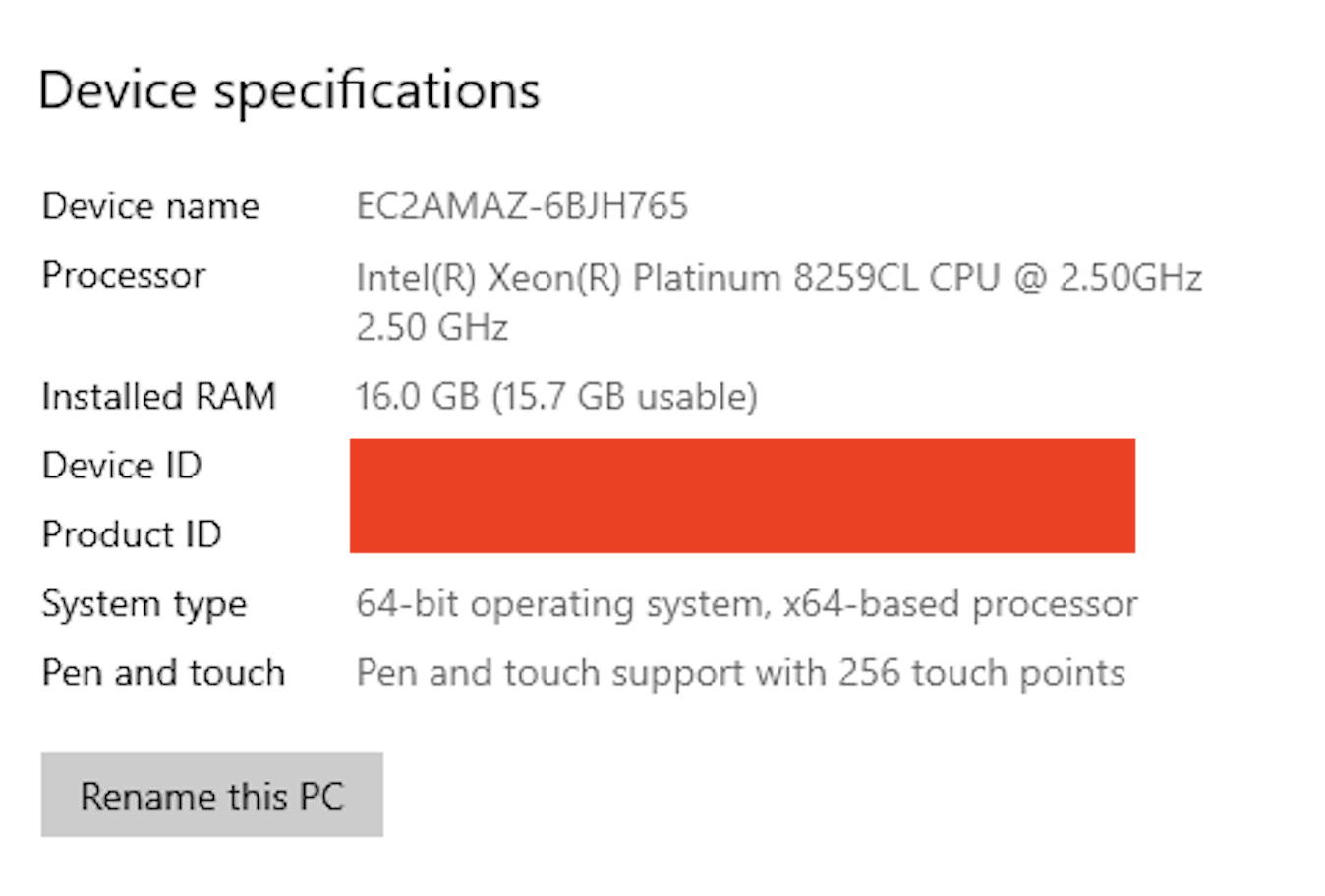Click the x64-based processor text
The width and height of the screenshot is (1325, 896).
(x=959, y=603)
